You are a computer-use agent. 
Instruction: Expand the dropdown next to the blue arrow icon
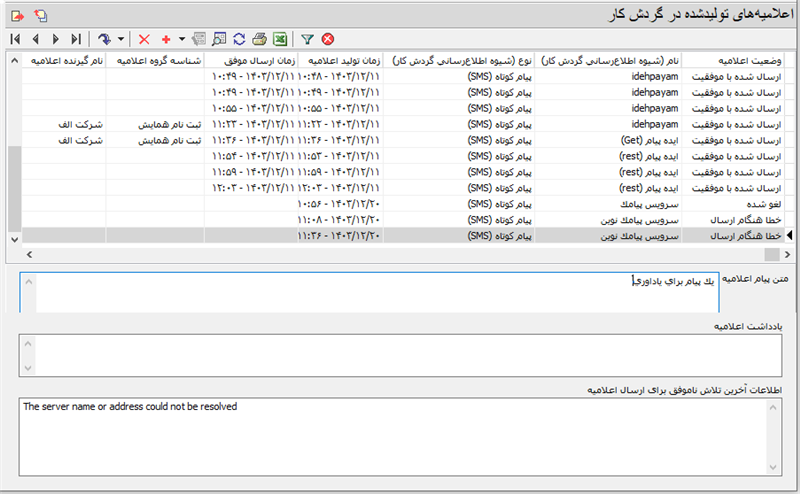pyautogui.click(x=121, y=39)
